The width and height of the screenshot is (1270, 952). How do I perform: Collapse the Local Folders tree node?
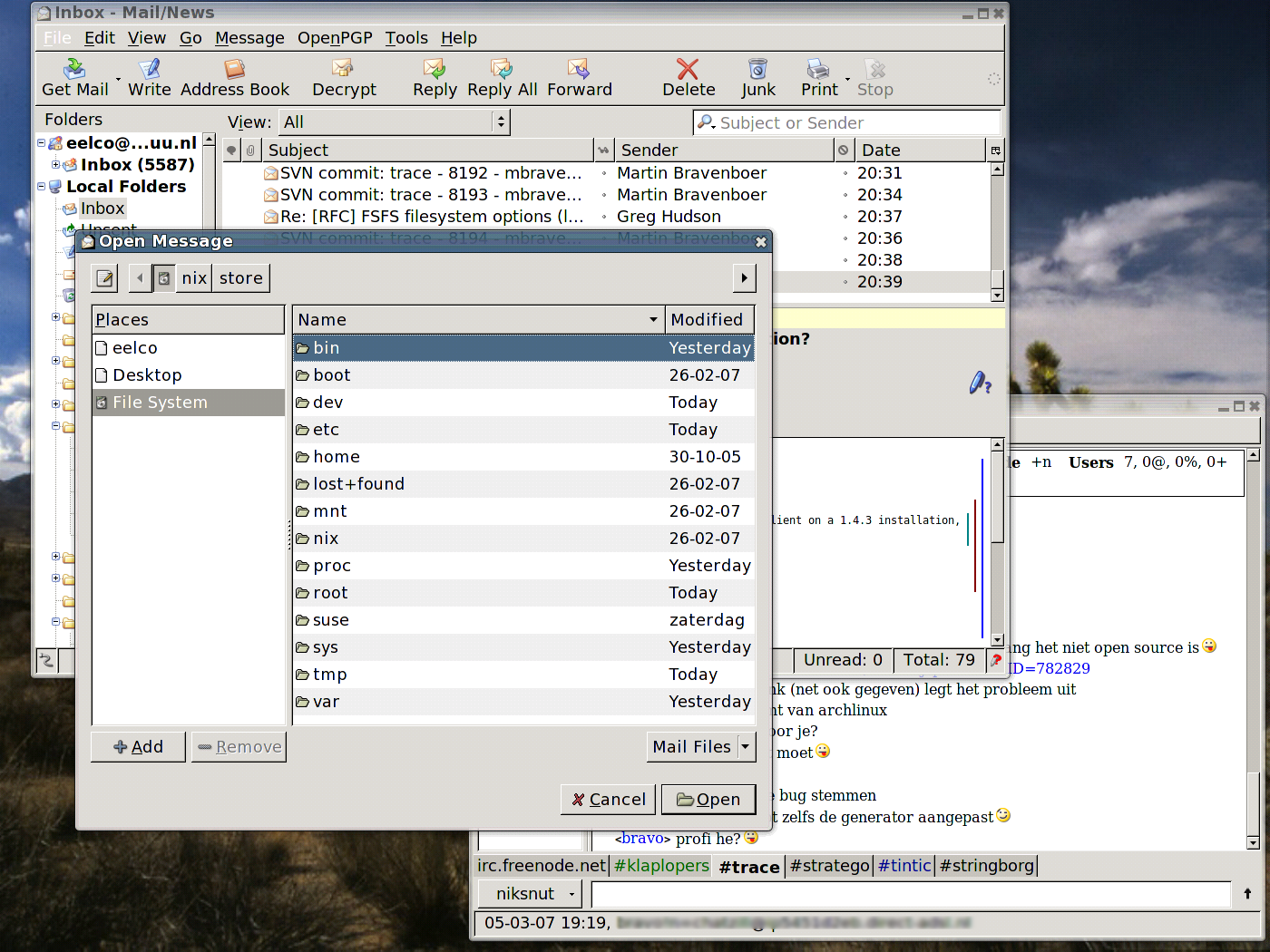pyautogui.click(x=42, y=187)
